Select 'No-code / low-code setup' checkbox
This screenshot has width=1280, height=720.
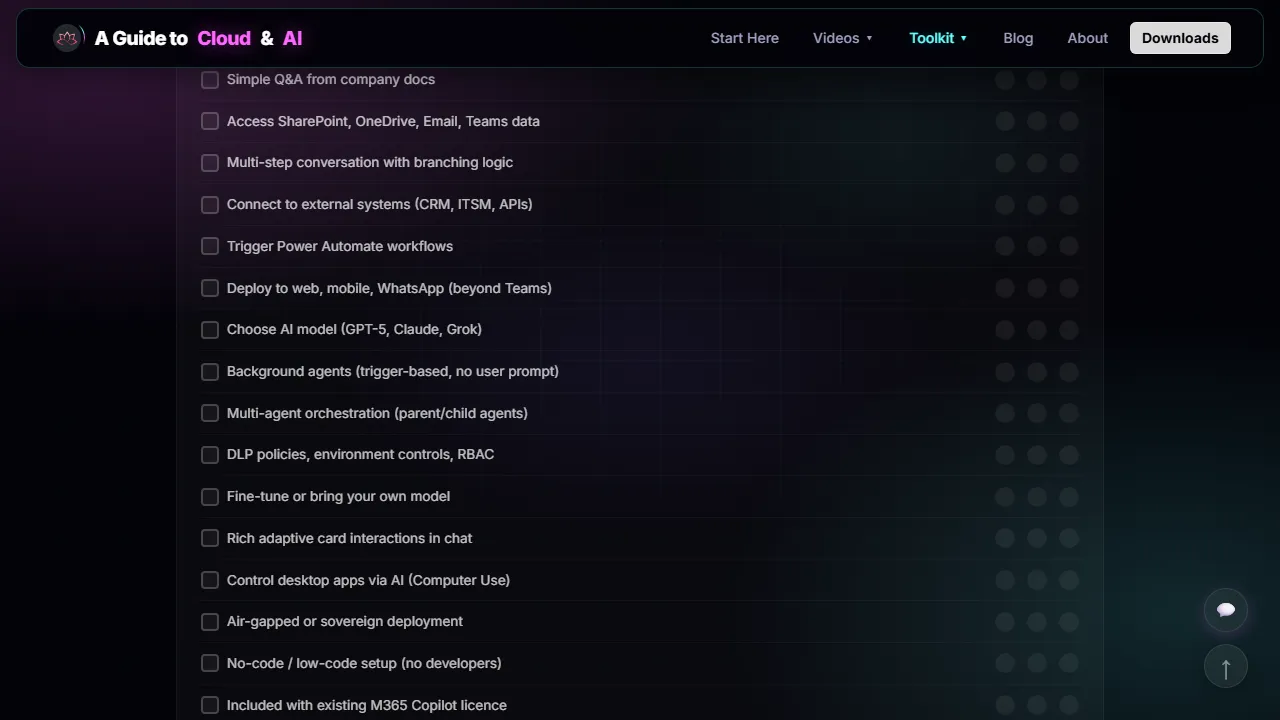(x=210, y=663)
